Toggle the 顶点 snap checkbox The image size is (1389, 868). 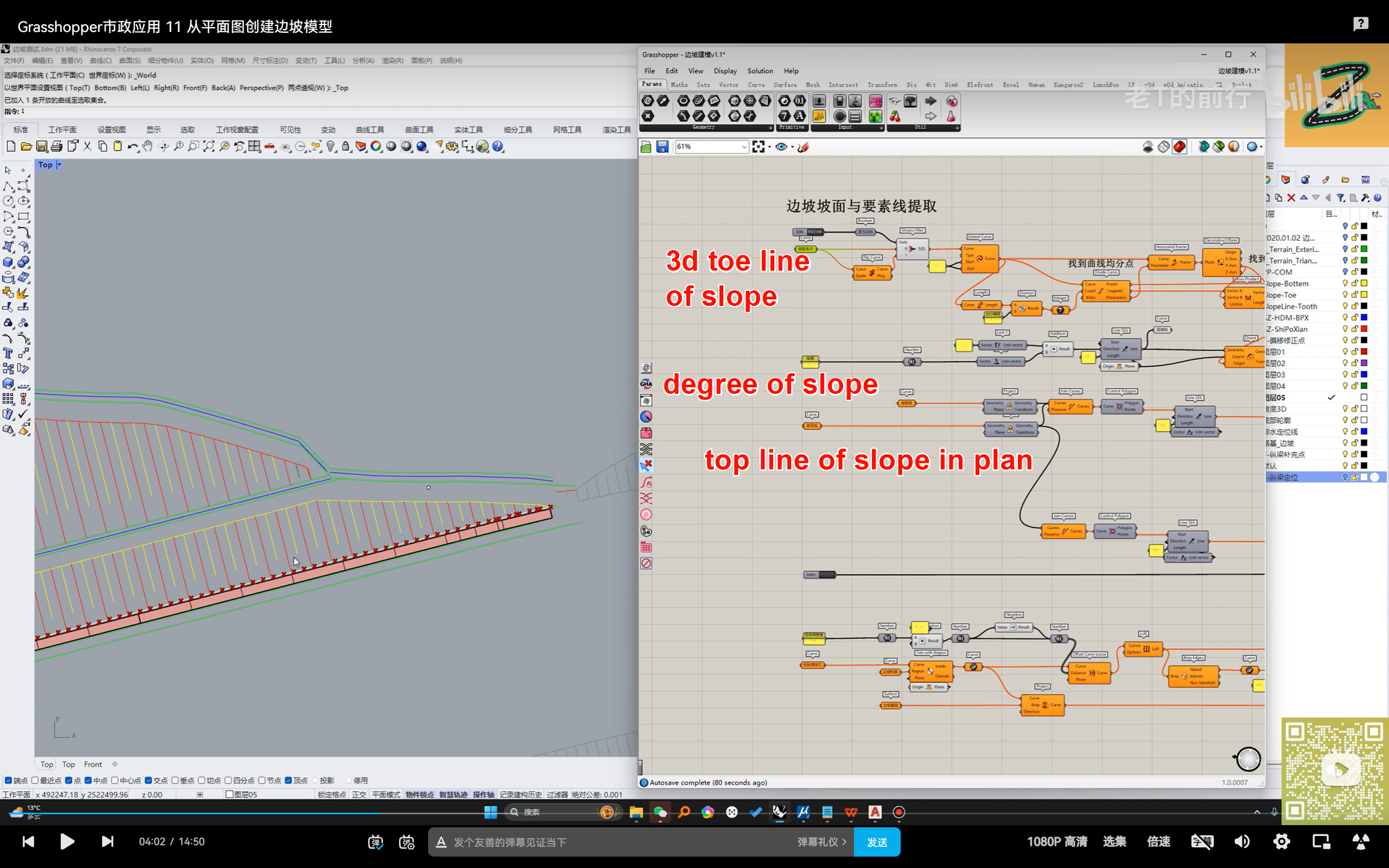click(289, 780)
